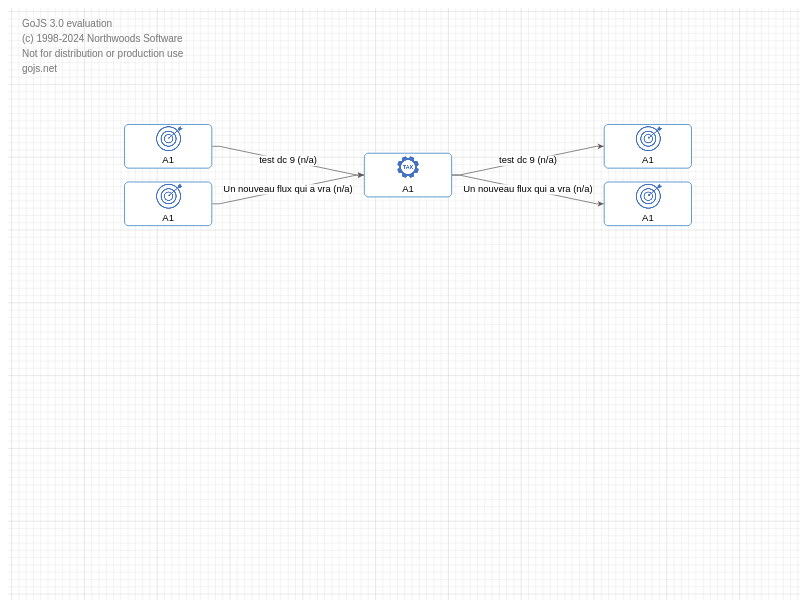The width and height of the screenshot is (800, 600).
Task: Select the target icon in the top-right A1 node
Action: 648,139
